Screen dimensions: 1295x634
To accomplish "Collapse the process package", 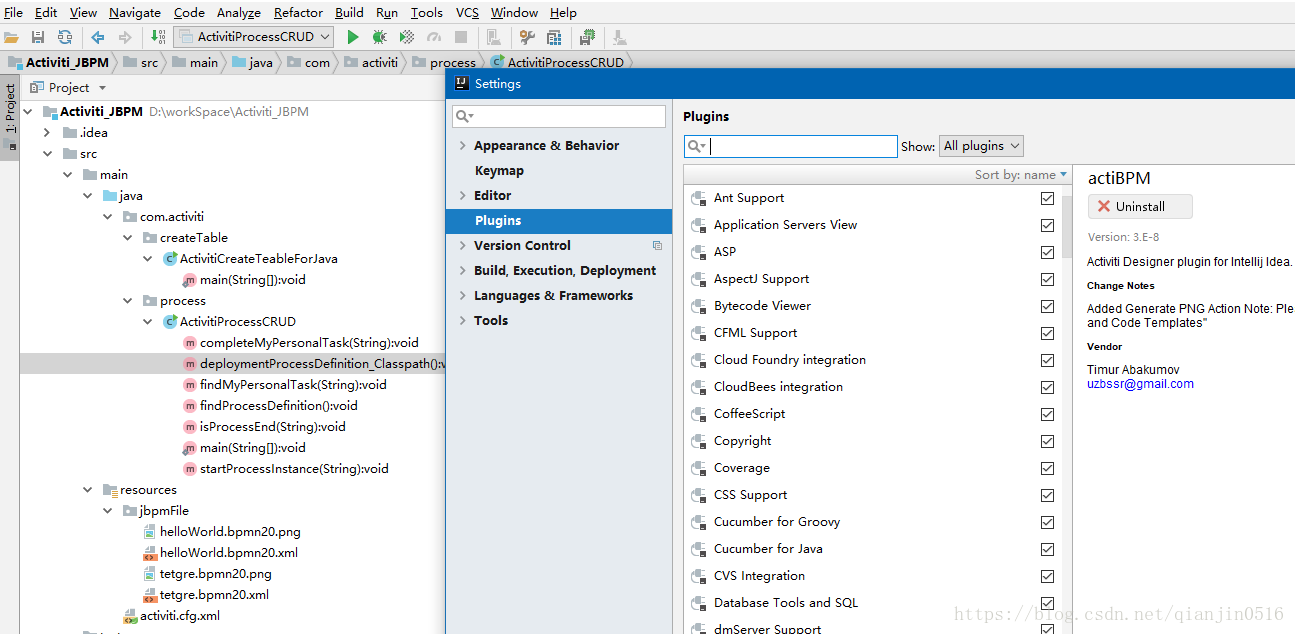I will (x=128, y=301).
